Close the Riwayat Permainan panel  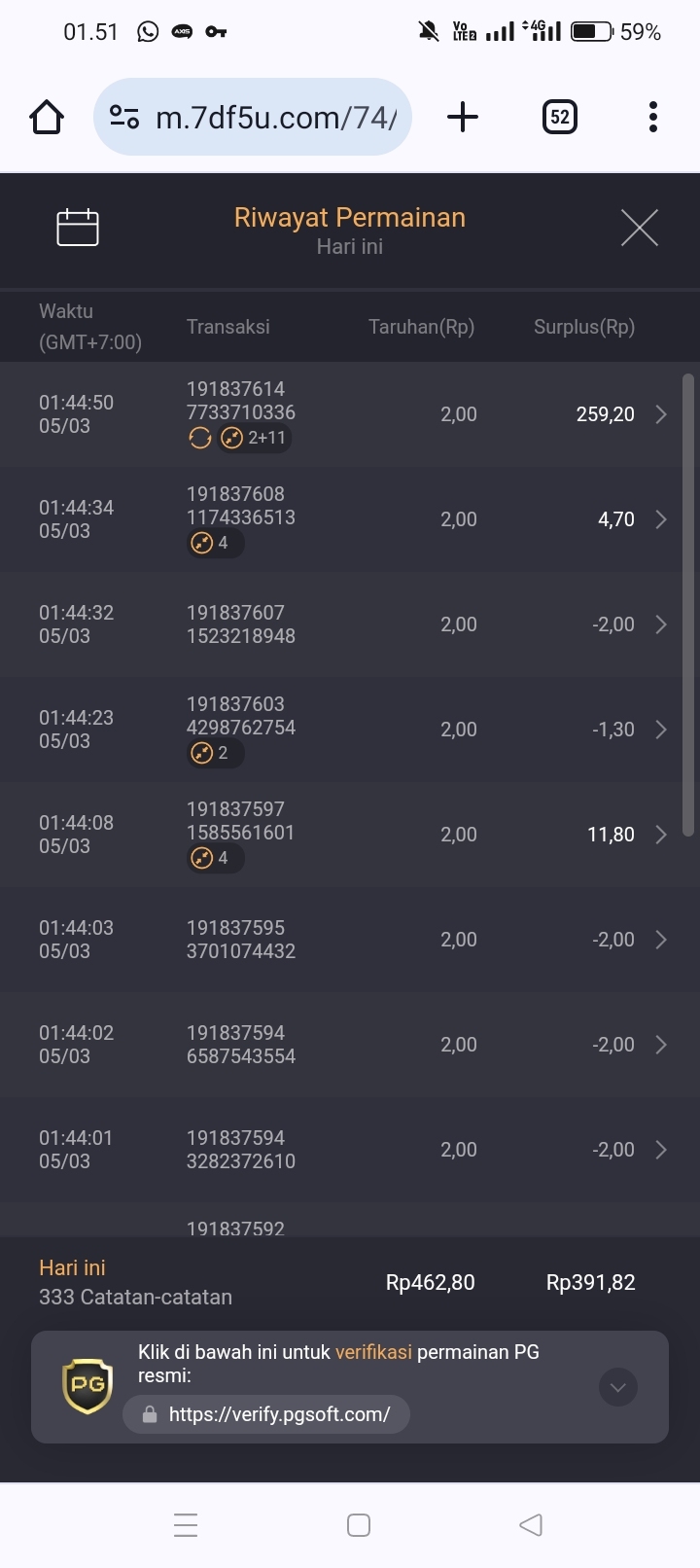coord(639,228)
